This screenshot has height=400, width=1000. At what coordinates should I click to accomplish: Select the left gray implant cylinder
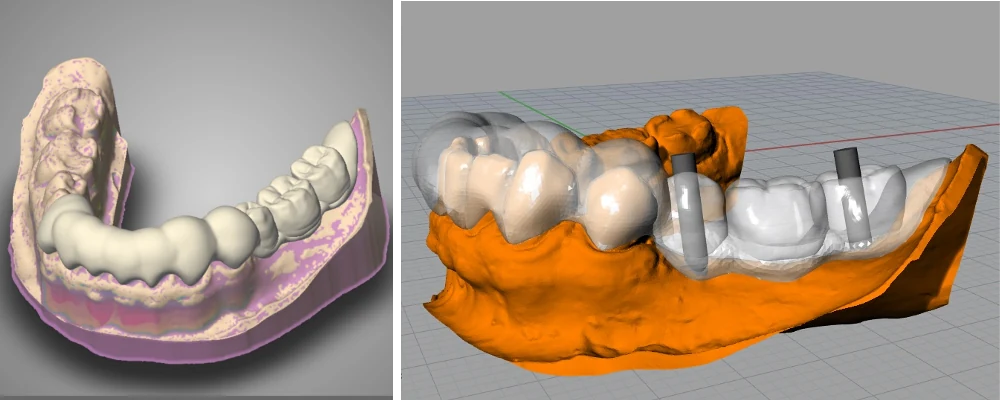[690, 214]
